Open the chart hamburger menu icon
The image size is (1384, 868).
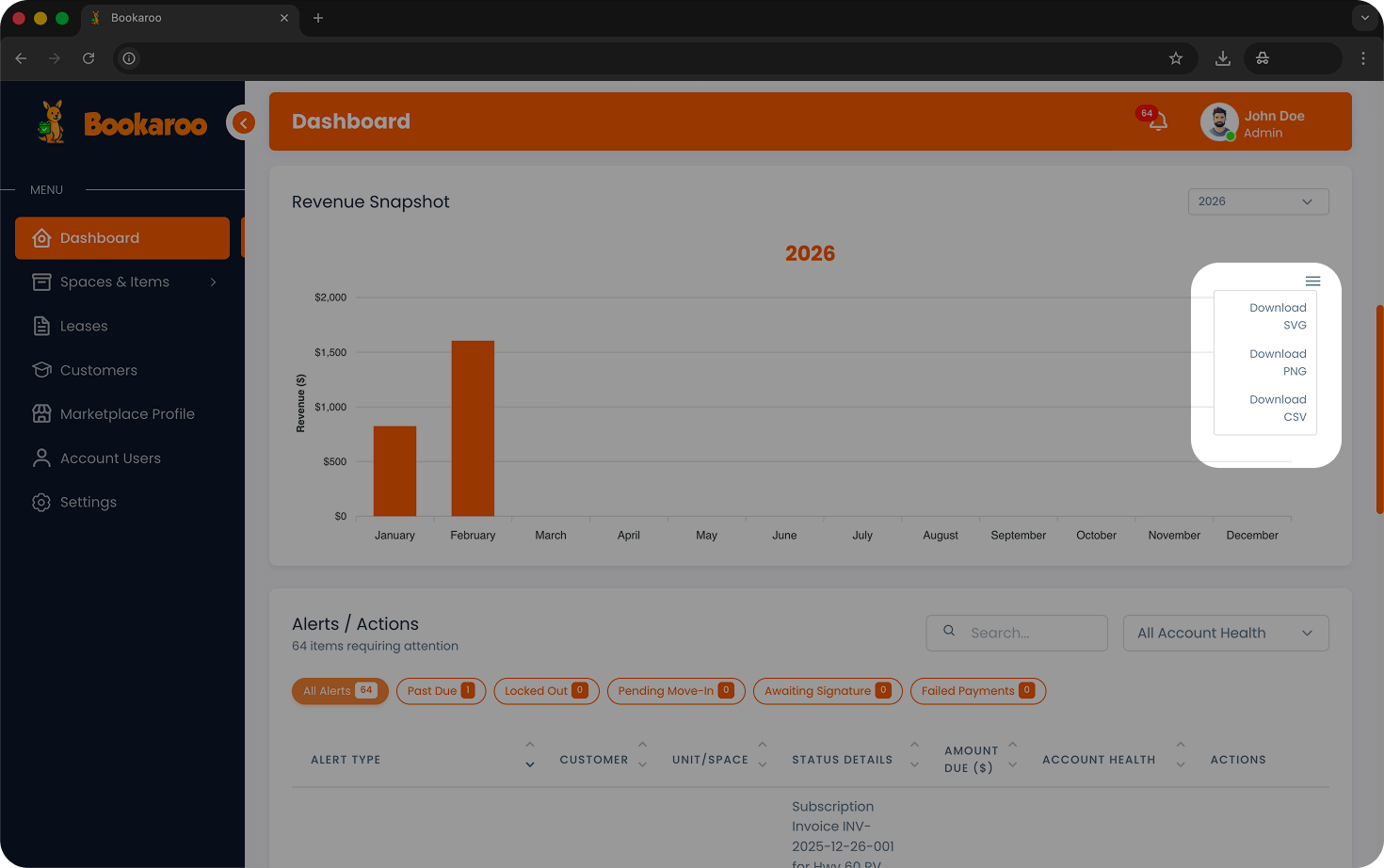pyautogui.click(x=1312, y=281)
